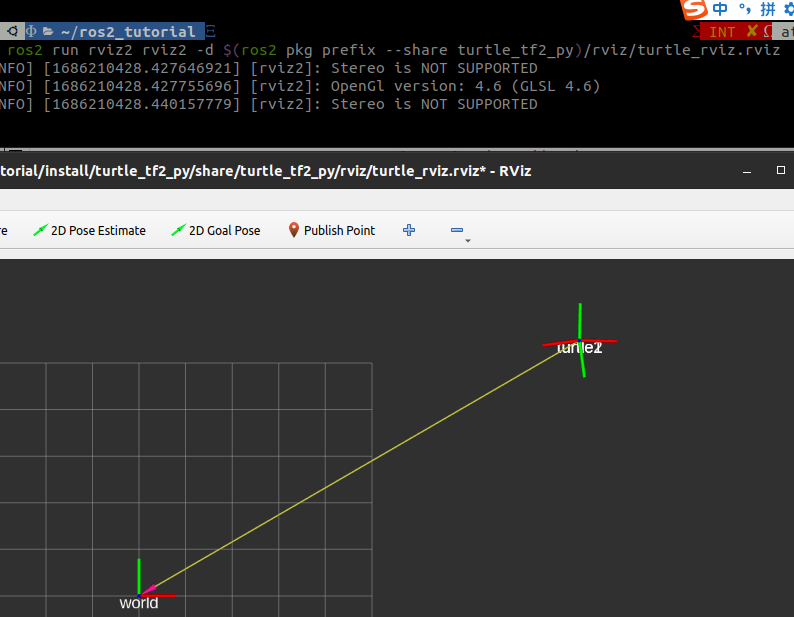
Task: Open the IME settings gear icon
Action: [788, 9]
